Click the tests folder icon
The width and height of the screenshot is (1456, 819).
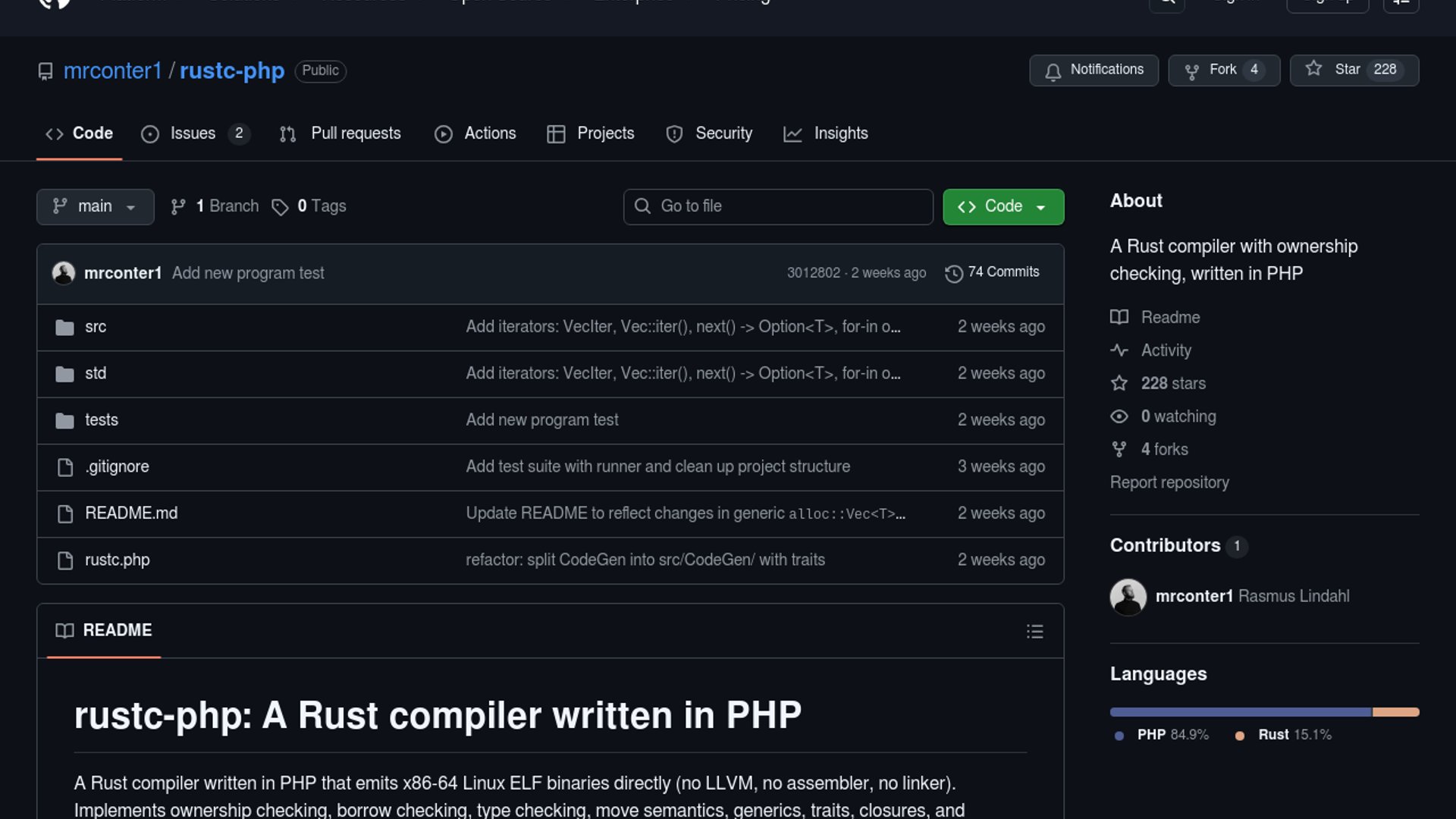pos(65,421)
